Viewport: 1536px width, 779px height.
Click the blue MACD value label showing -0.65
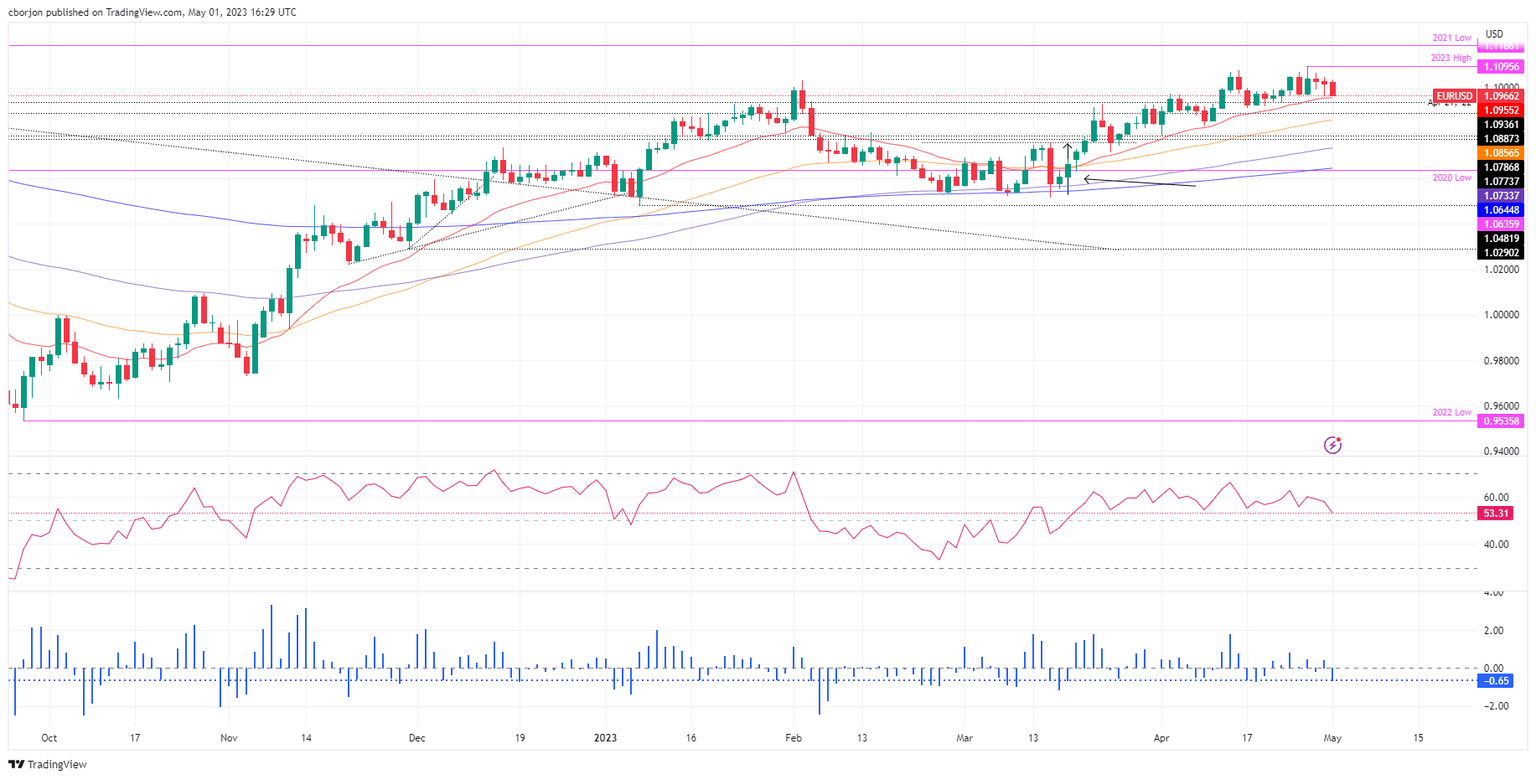coord(1496,681)
